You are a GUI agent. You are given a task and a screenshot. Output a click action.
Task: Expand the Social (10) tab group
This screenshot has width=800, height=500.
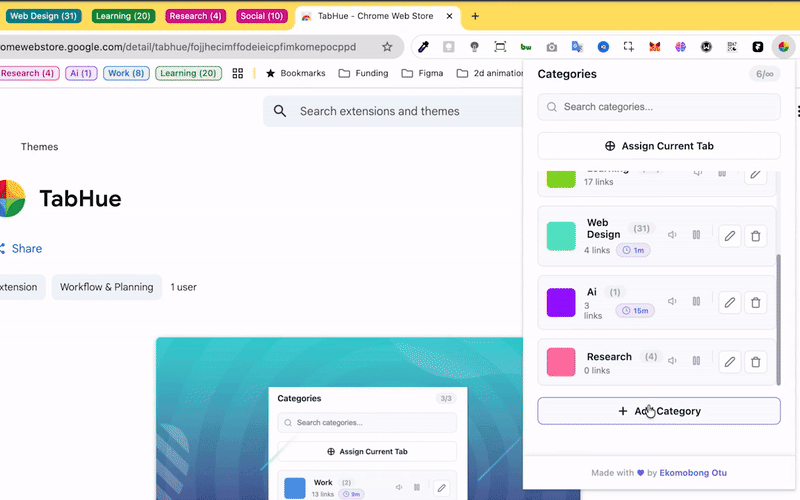click(262, 16)
